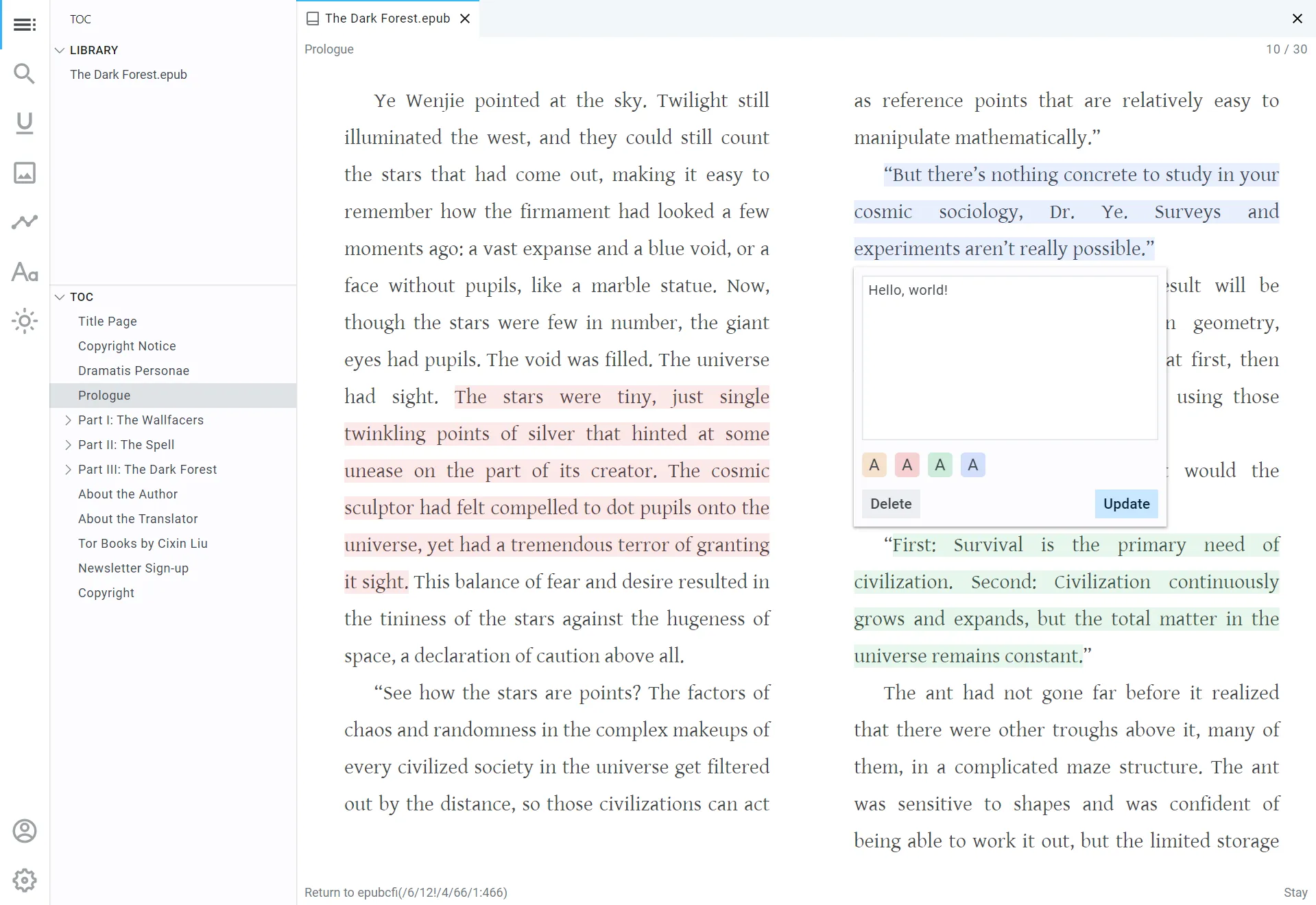The height and width of the screenshot is (905, 1316).
Task: Expand Part II: The Spell
Action: [x=68, y=445]
